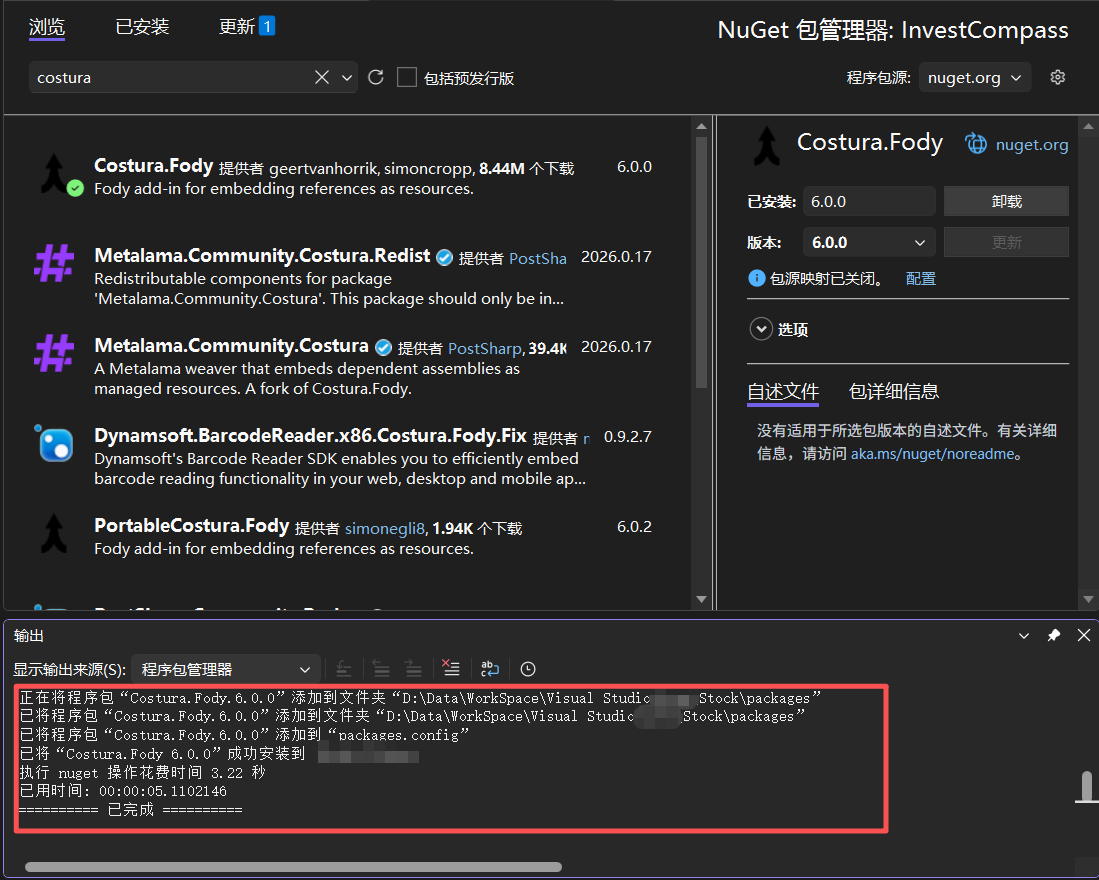Screen dimensions: 1099x880
Task: Expand the search history dropdown arrow
Action: (x=346, y=78)
